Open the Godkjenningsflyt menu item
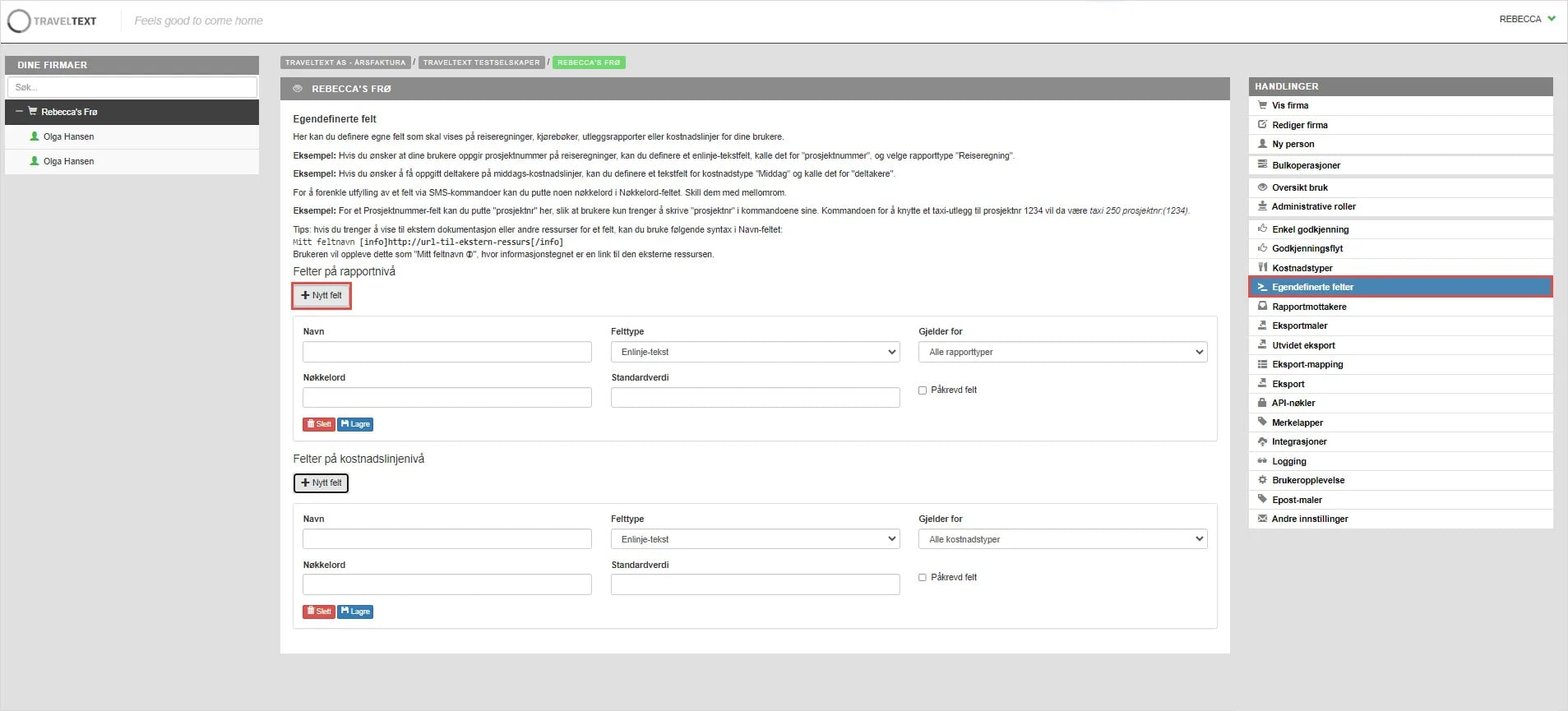This screenshot has height=711, width=1568. [1307, 248]
